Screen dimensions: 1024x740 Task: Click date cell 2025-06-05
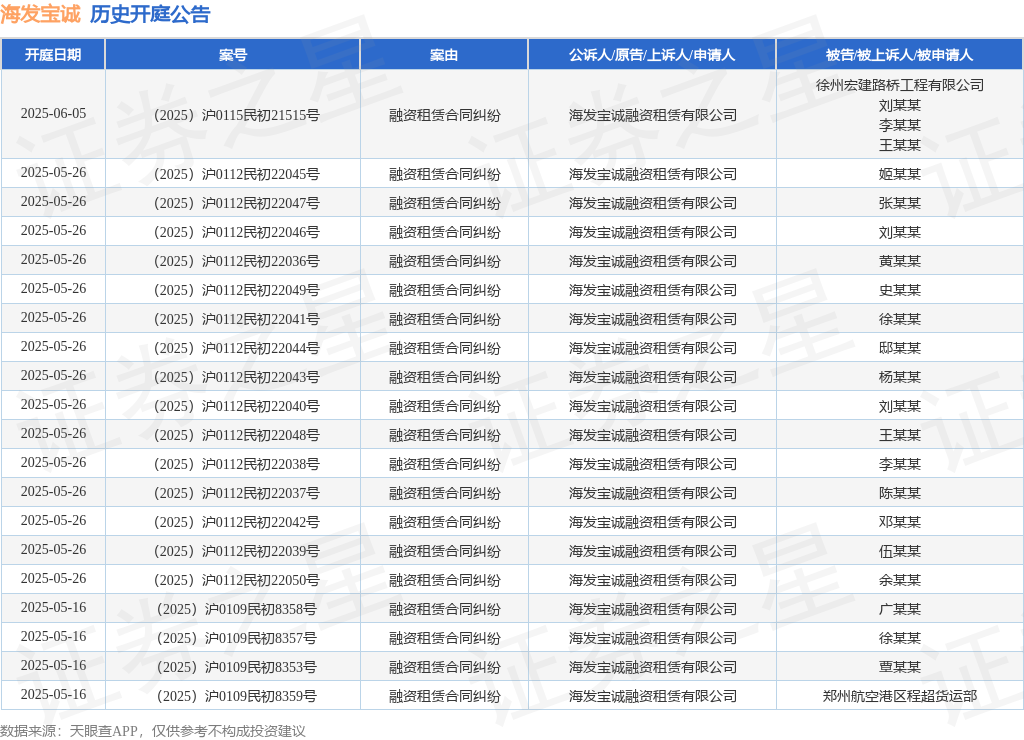click(53, 114)
